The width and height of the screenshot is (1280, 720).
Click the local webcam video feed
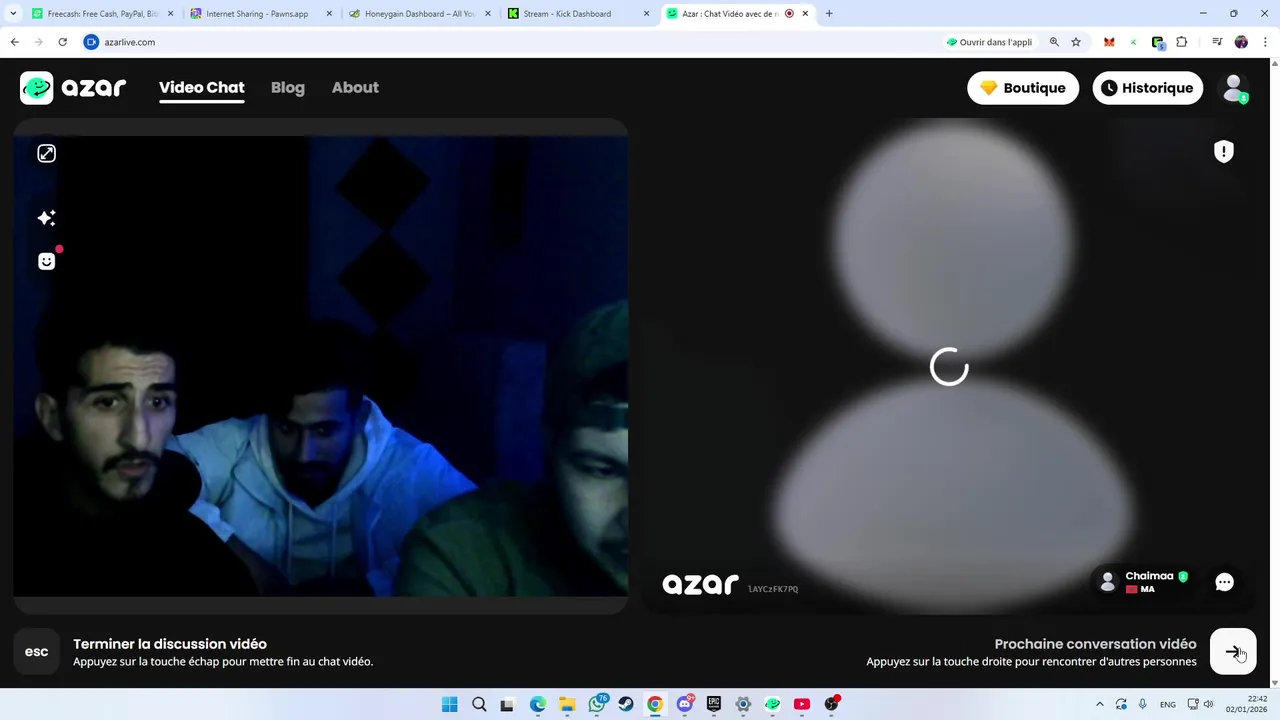(320, 366)
